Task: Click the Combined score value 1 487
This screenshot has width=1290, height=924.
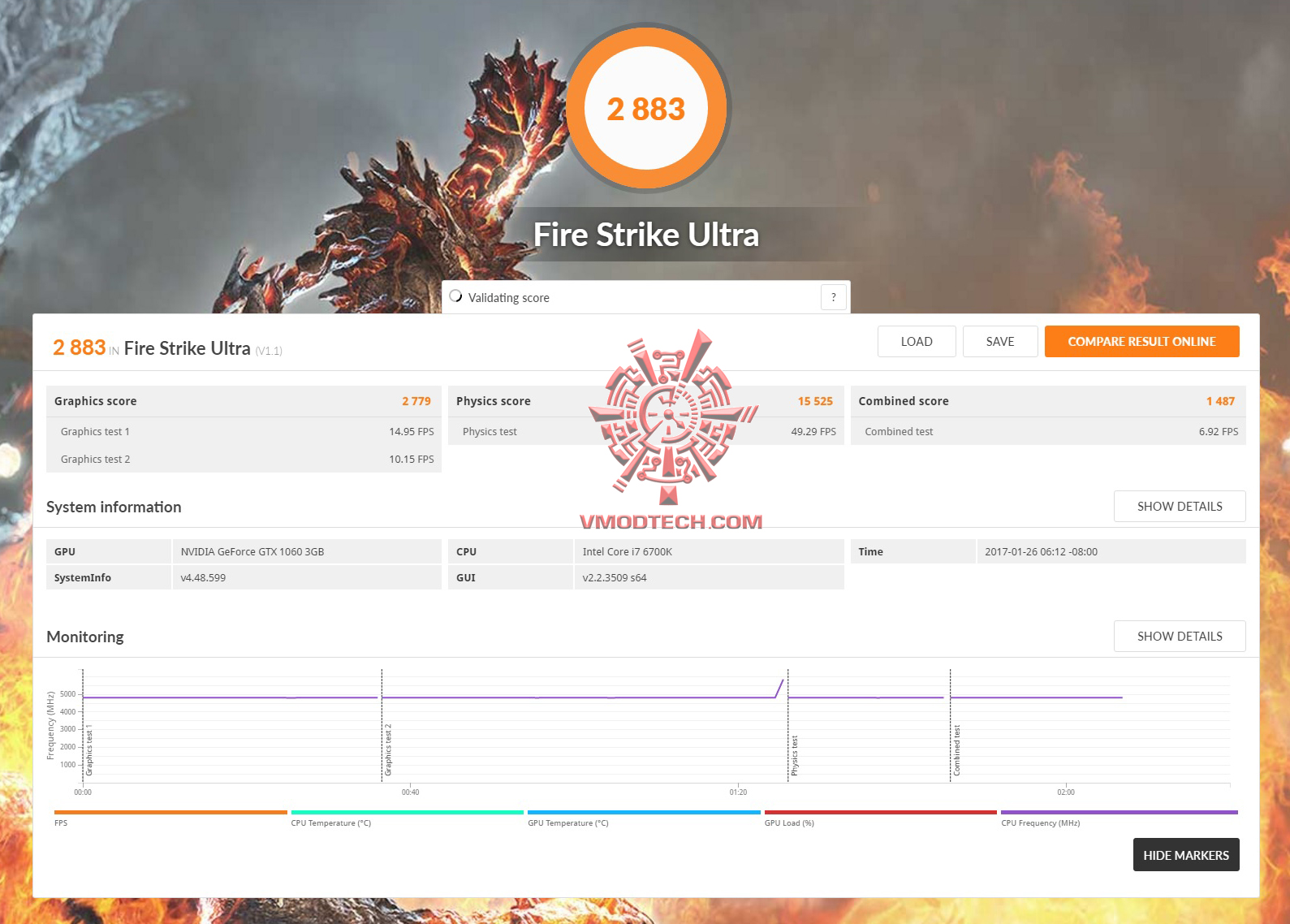Action: coord(1220,401)
